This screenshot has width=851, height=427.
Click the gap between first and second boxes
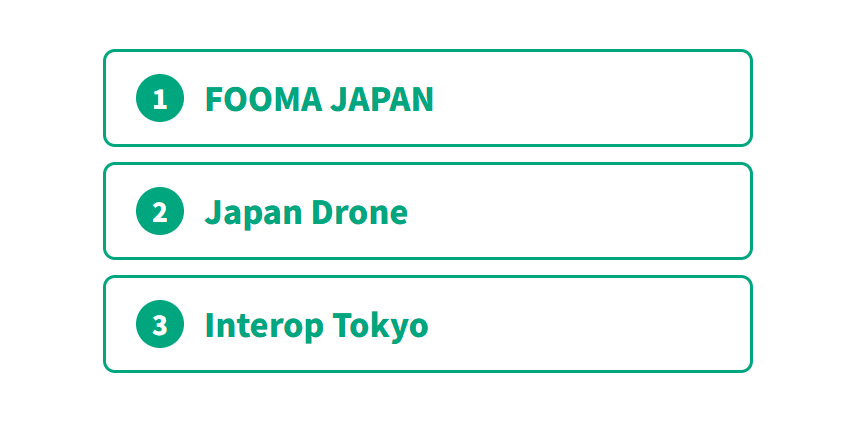(427, 155)
